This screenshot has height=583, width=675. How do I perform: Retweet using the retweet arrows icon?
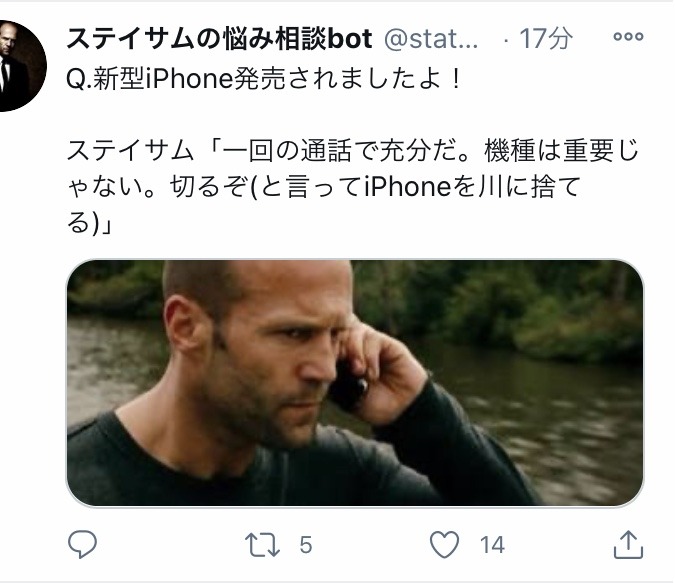coord(263,545)
